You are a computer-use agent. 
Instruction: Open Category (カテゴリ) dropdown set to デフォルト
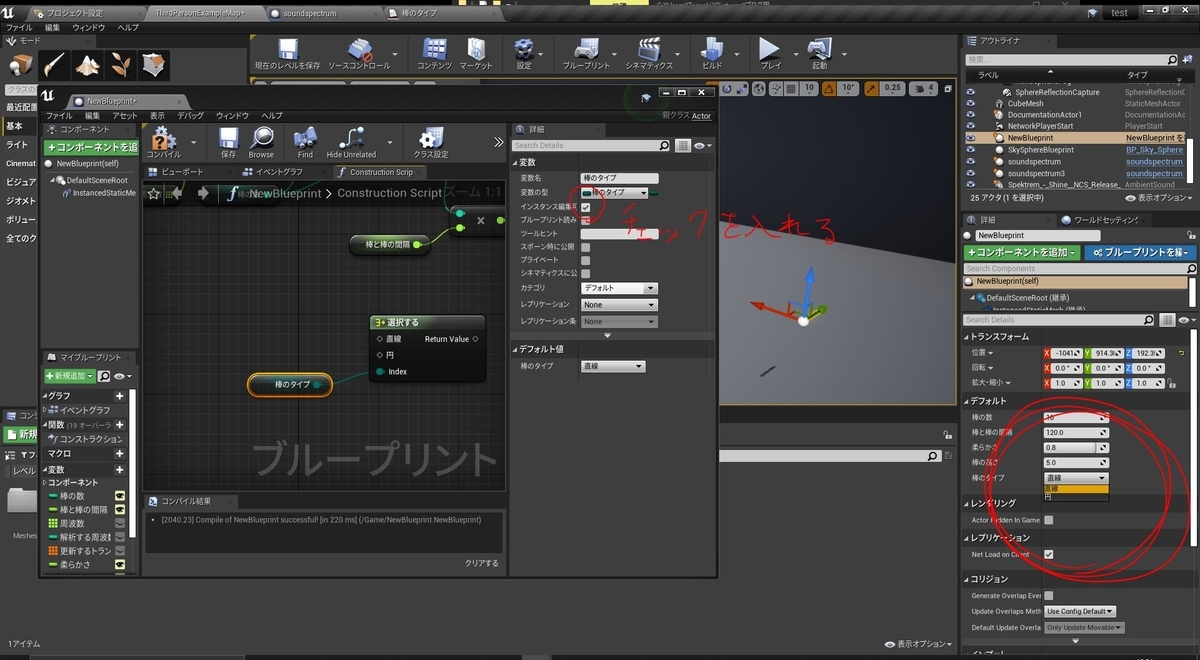click(619, 288)
